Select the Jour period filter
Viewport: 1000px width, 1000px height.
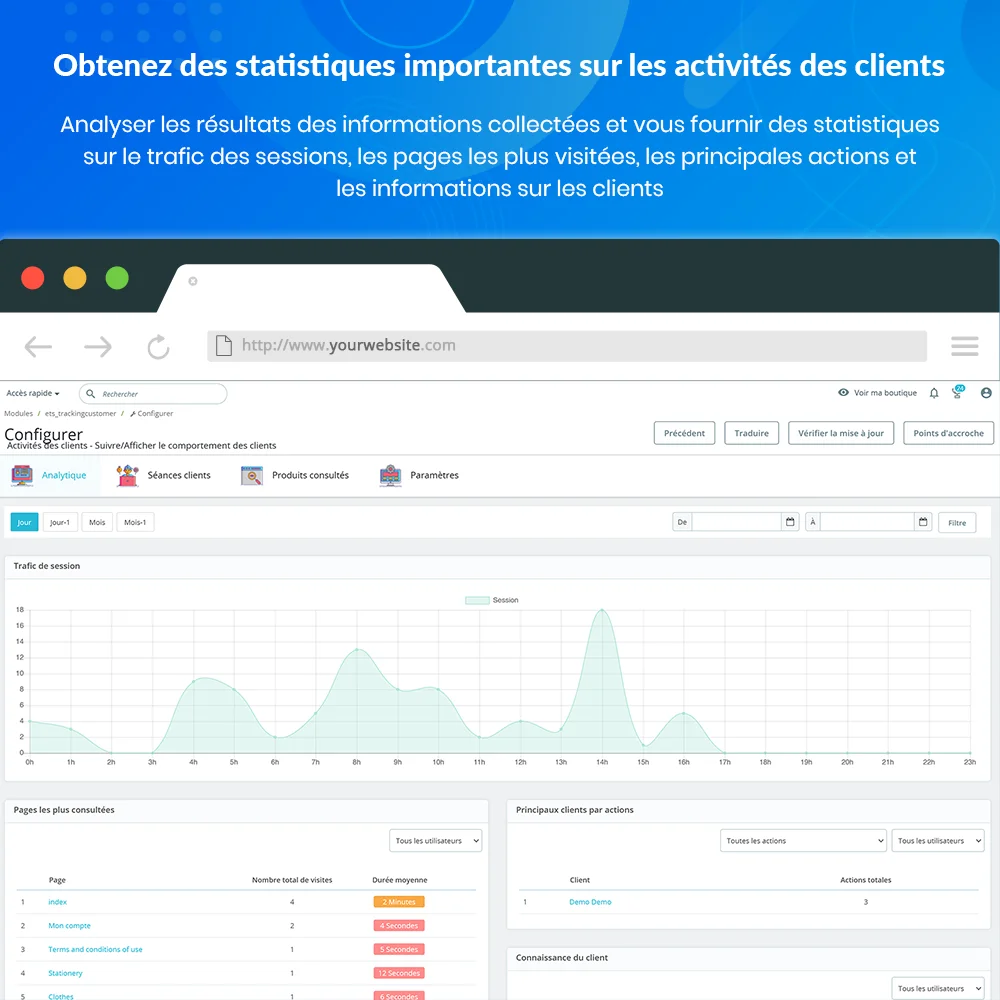(24, 522)
